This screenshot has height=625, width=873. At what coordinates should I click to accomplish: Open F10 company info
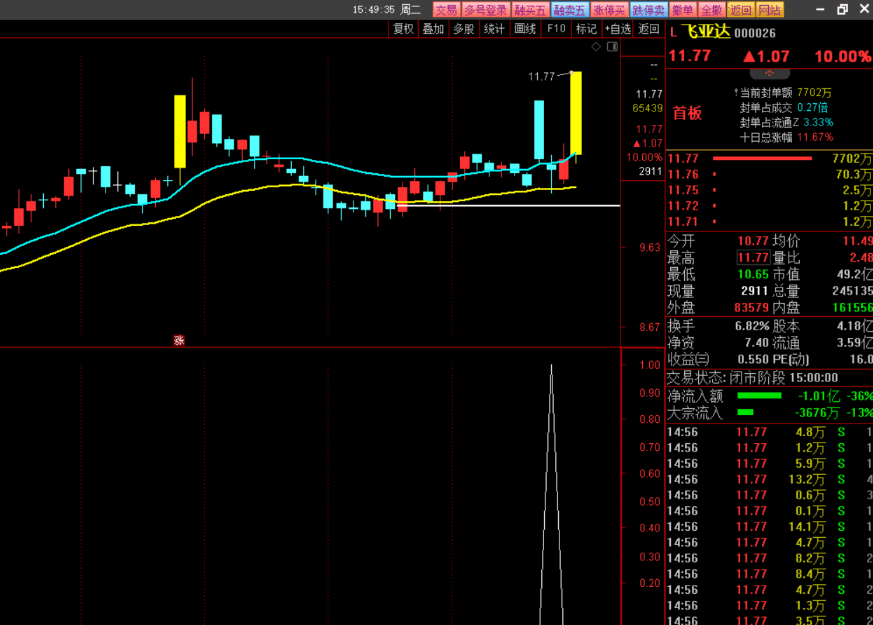(556, 29)
